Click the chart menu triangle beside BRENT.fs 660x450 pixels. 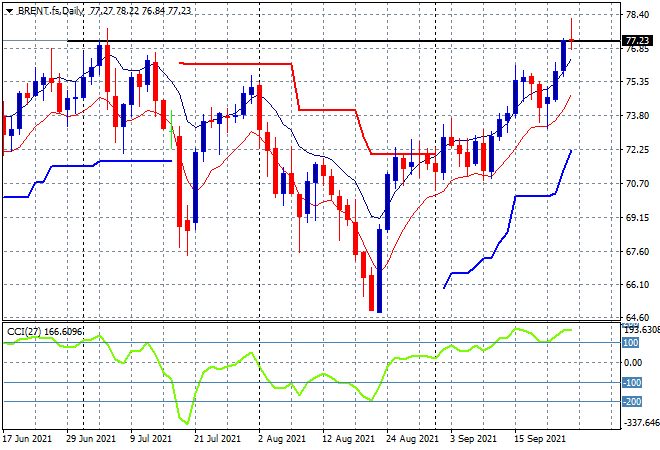[9, 11]
